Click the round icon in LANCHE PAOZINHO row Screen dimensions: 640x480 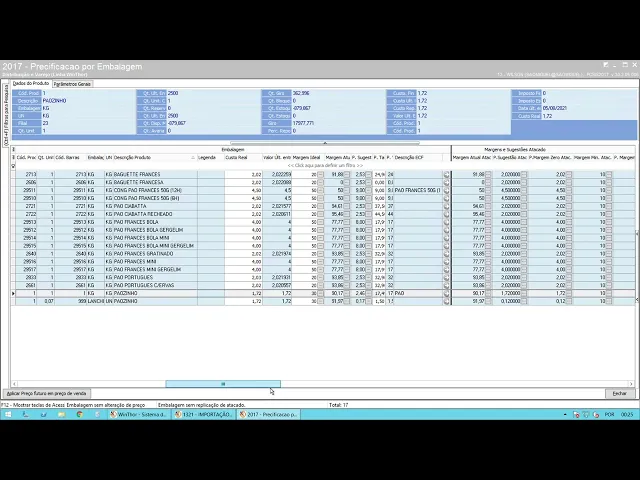[x=447, y=301]
